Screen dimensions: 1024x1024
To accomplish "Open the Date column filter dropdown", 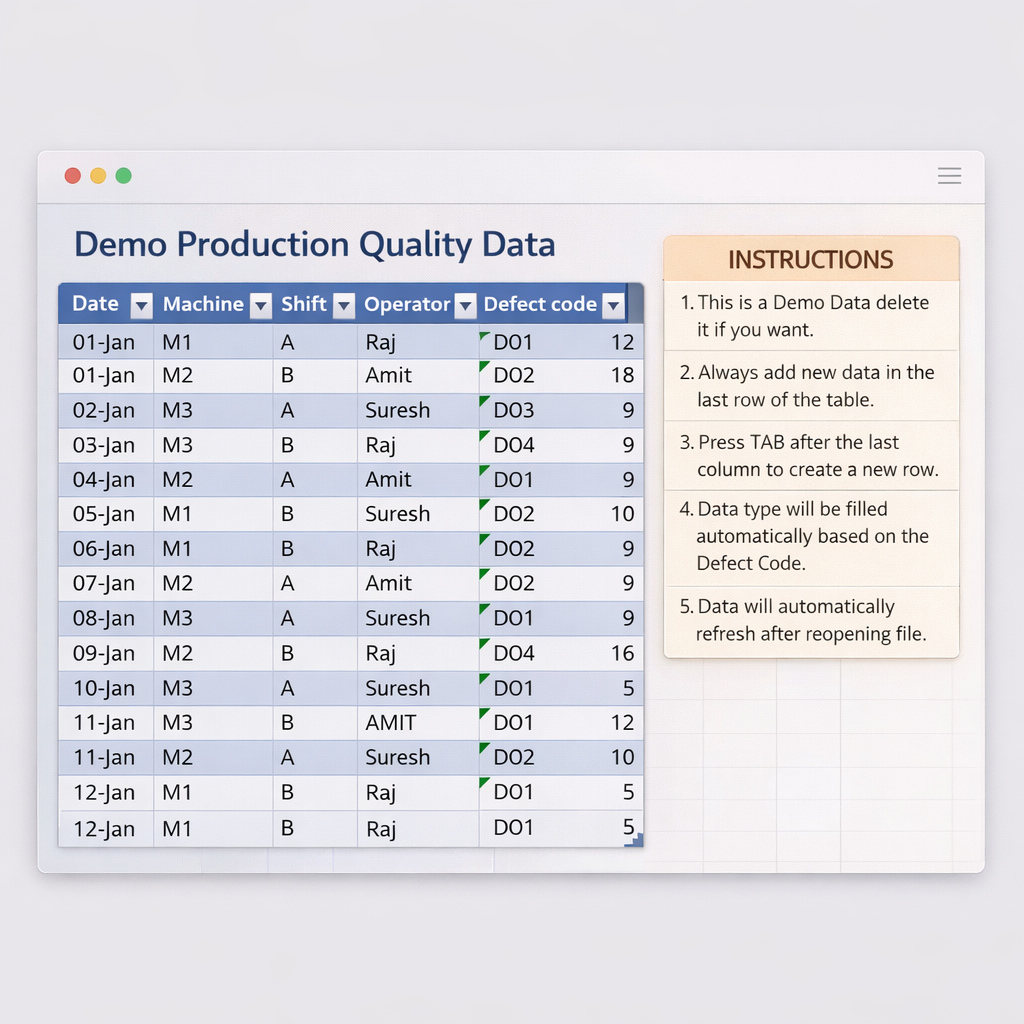I will click(x=141, y=305).
